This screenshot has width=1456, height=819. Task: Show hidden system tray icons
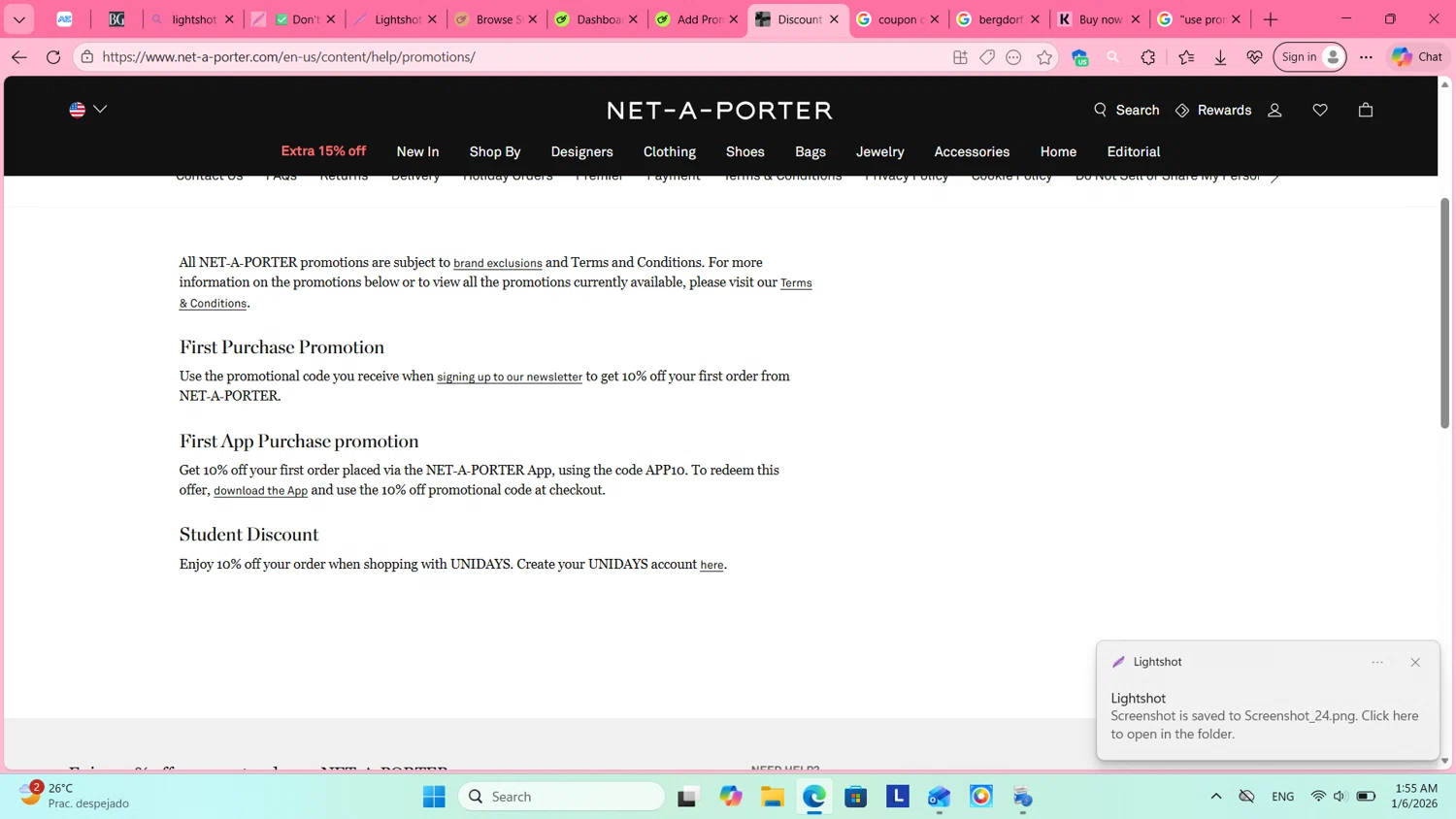point(1215,797)
